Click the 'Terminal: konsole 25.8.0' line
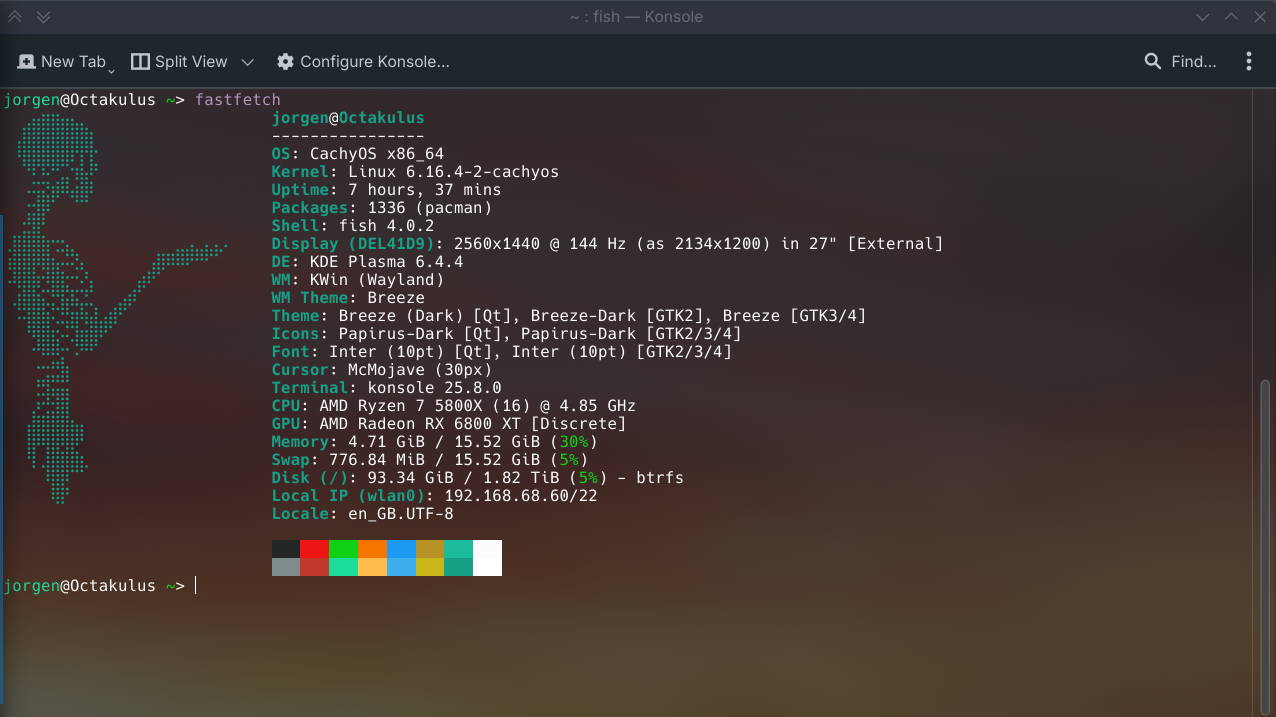This screenshot has width=1276, height=717. click(x=387, y=388)
